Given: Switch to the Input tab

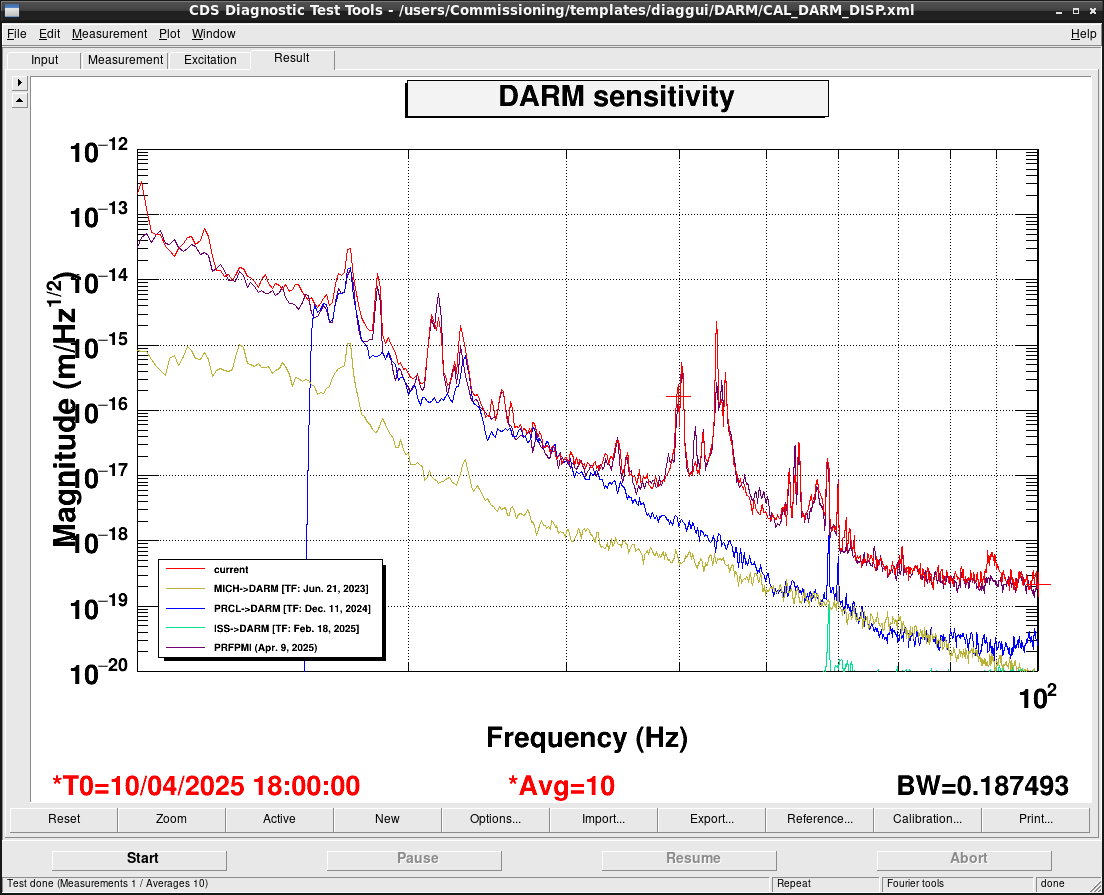Looking at the screenshot, I should point(44,60).
